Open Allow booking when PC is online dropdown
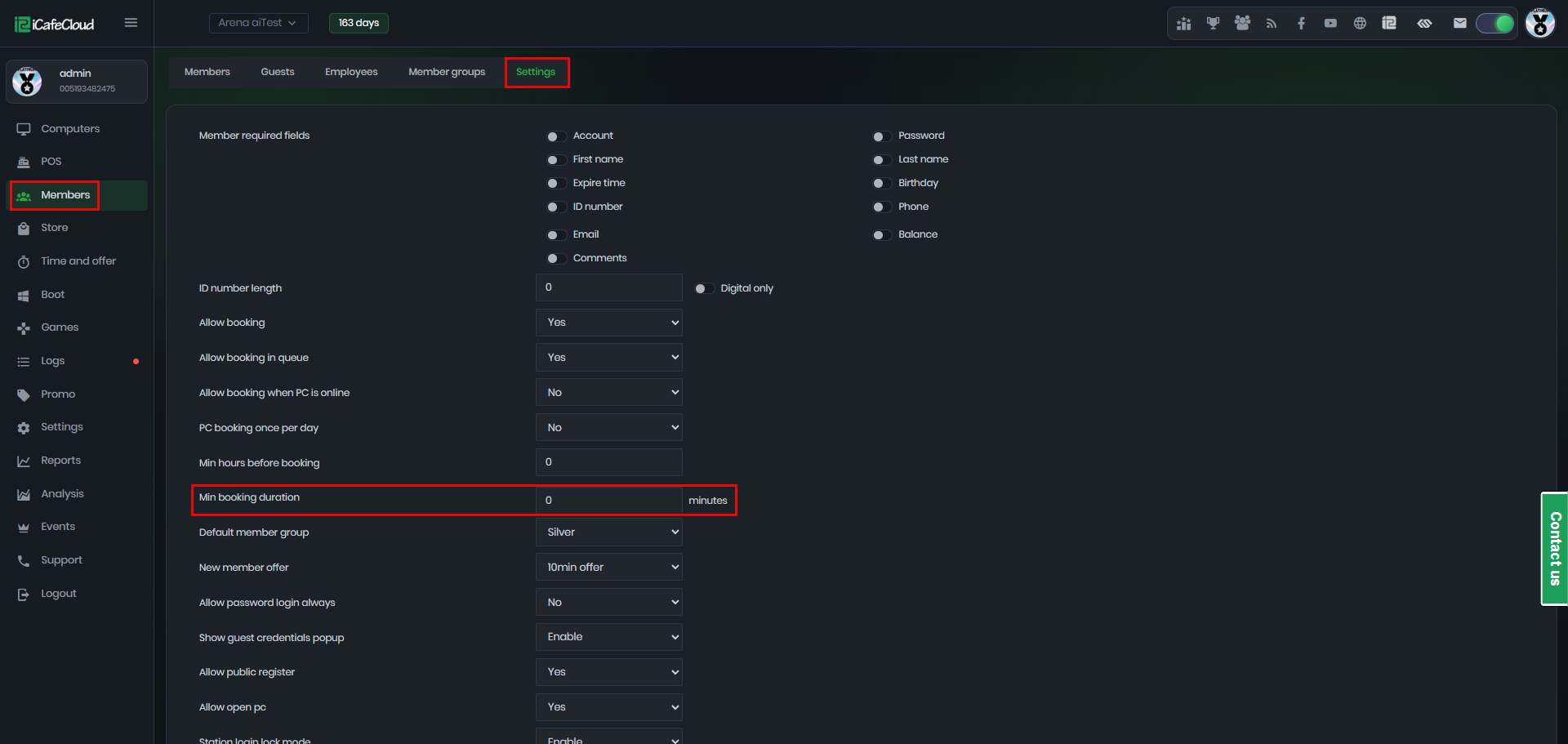This screenshot has height=744, width=1568. 608,393
